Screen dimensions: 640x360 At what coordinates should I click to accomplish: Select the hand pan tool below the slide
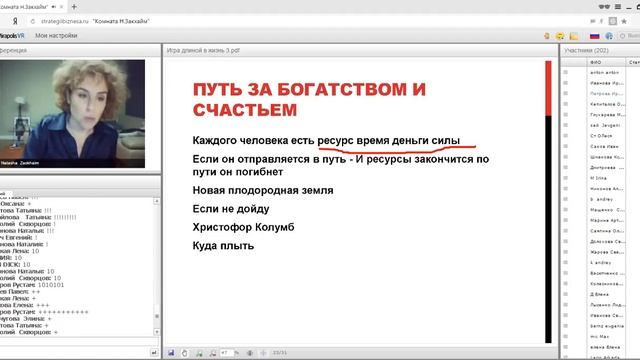click(184, 353)
